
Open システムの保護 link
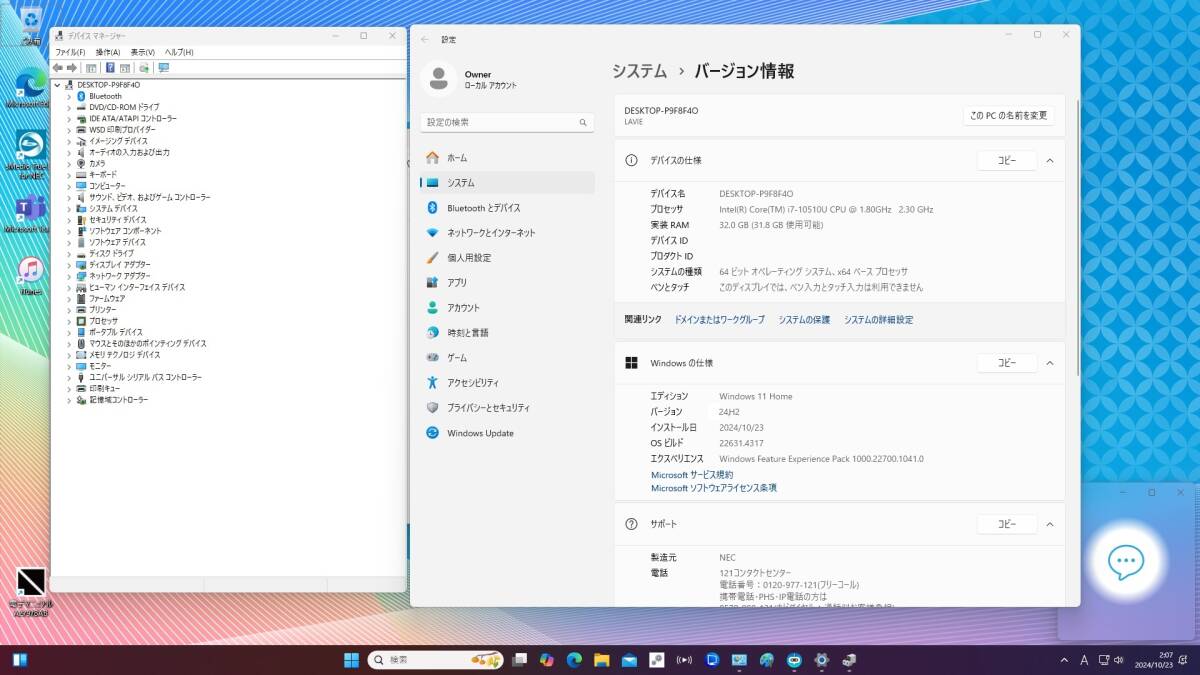[804, 320]
